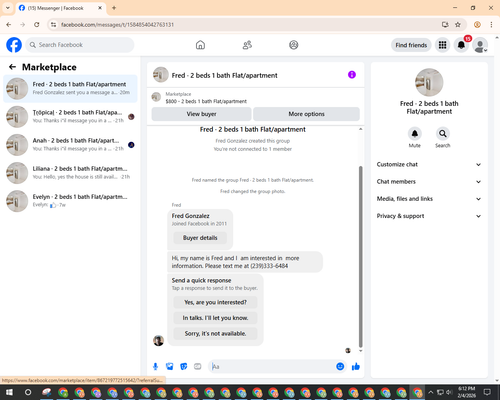The width and height of the screenshot is (500, 400).
Task: Open the Evelyn - 2 beds conversation
Action: 70,201
